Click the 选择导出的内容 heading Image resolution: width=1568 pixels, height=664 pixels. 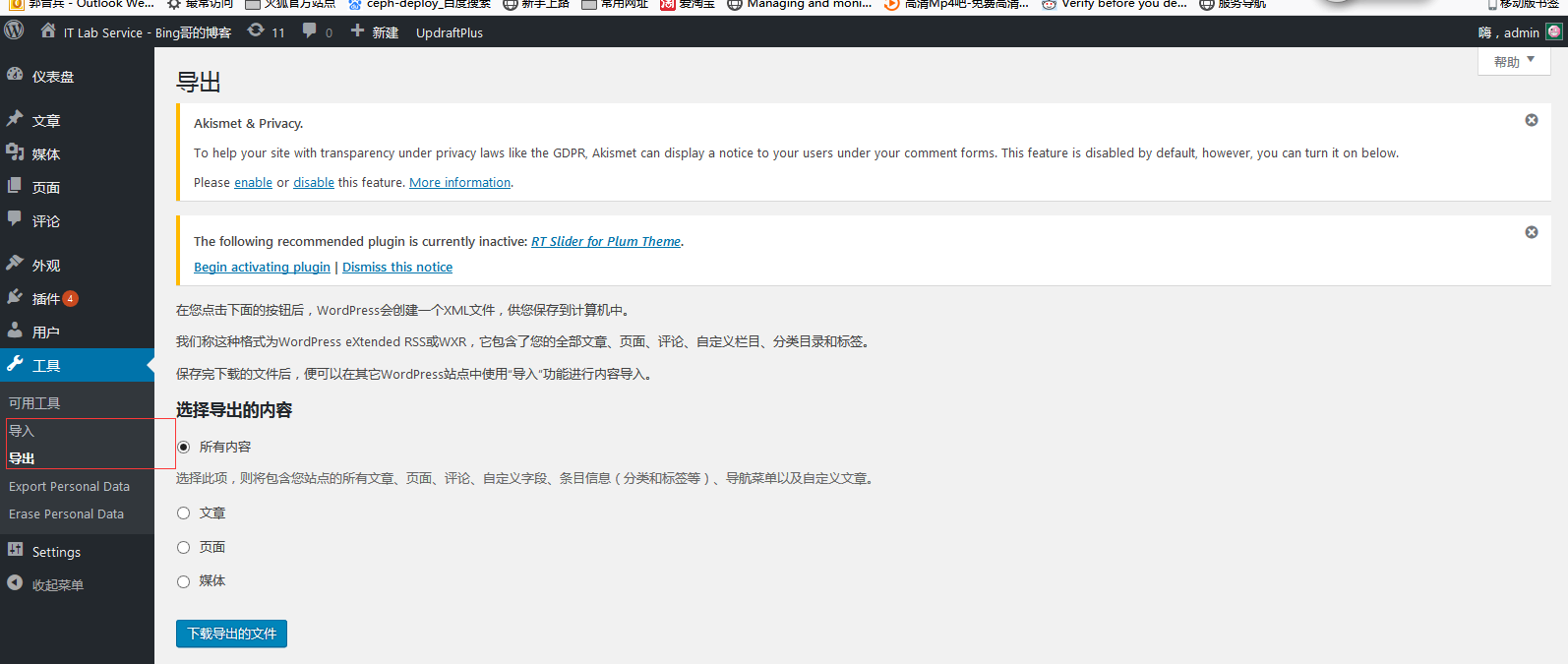point(234,410)
